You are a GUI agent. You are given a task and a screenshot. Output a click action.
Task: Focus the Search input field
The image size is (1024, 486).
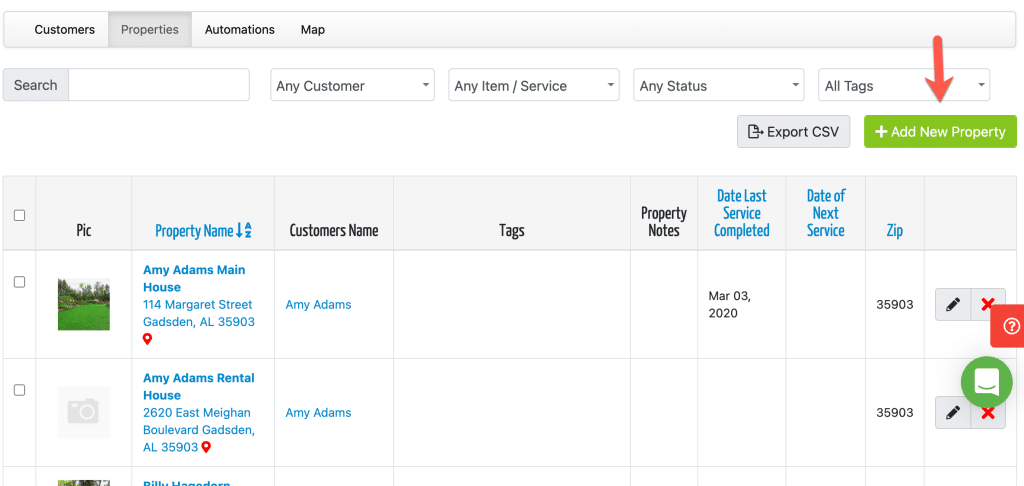(x=159, y=85)
